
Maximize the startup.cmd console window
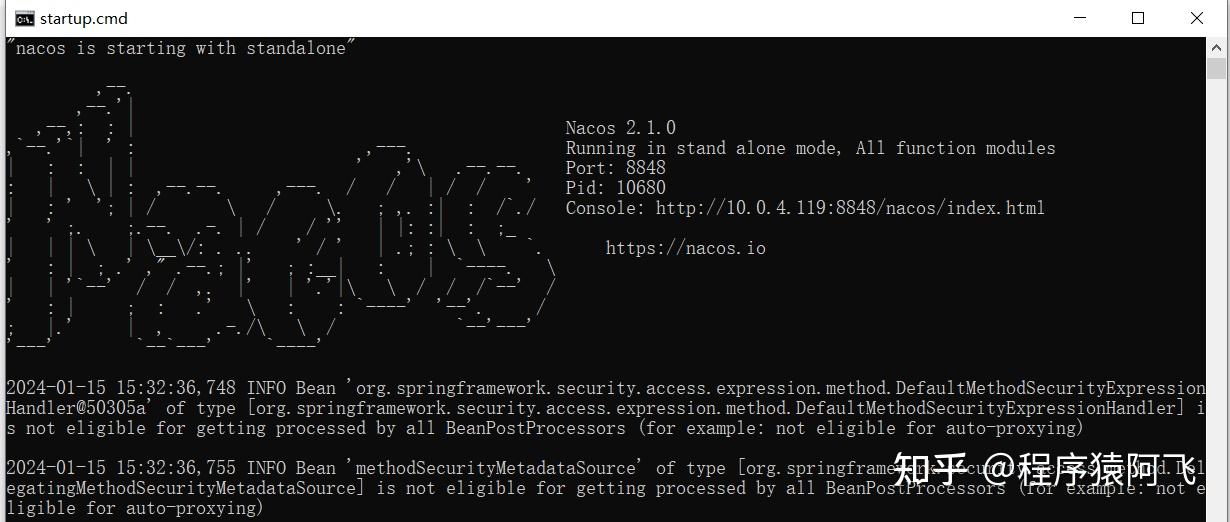(x=1138, y=18)
